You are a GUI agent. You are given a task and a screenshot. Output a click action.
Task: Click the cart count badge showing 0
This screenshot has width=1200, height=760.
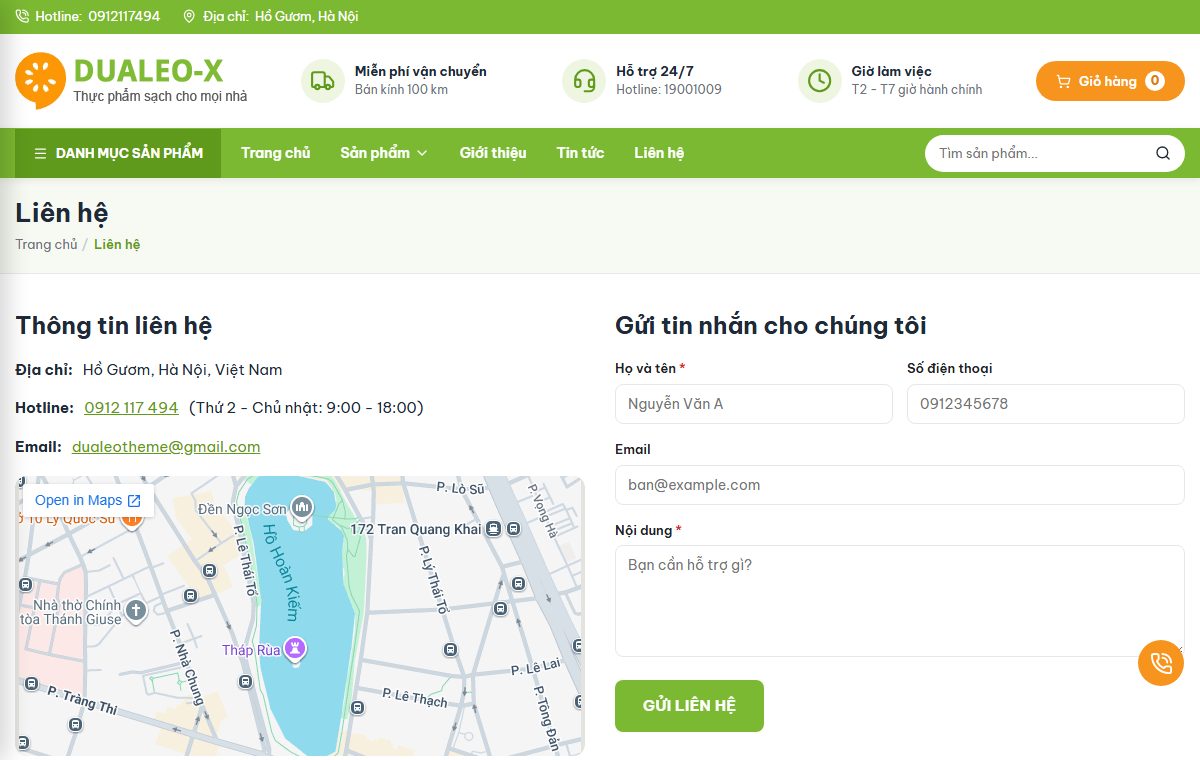point(1154,81)
